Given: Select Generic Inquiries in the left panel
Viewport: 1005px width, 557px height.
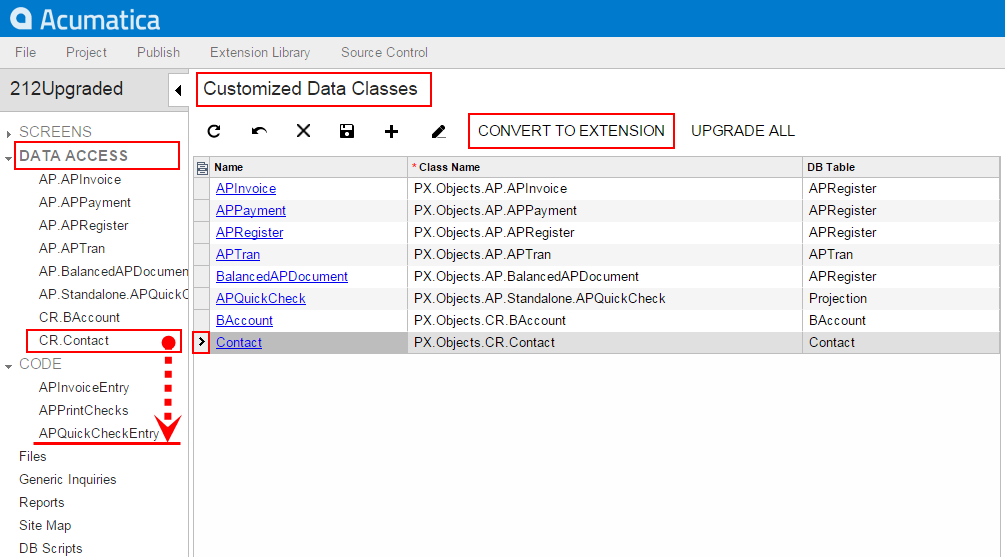Looking at the screenshot, I should tap(68, 479).
